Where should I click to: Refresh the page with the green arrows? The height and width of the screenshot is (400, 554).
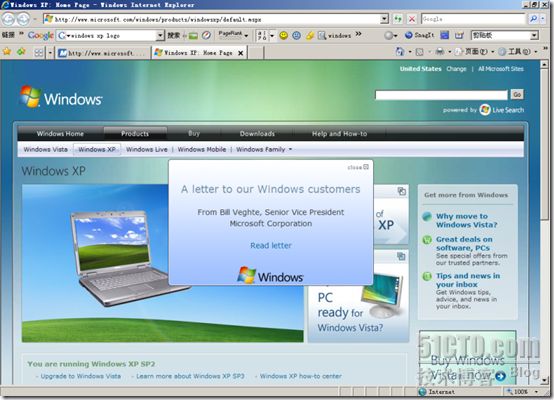pyautogui.click(x=398, y=19)
